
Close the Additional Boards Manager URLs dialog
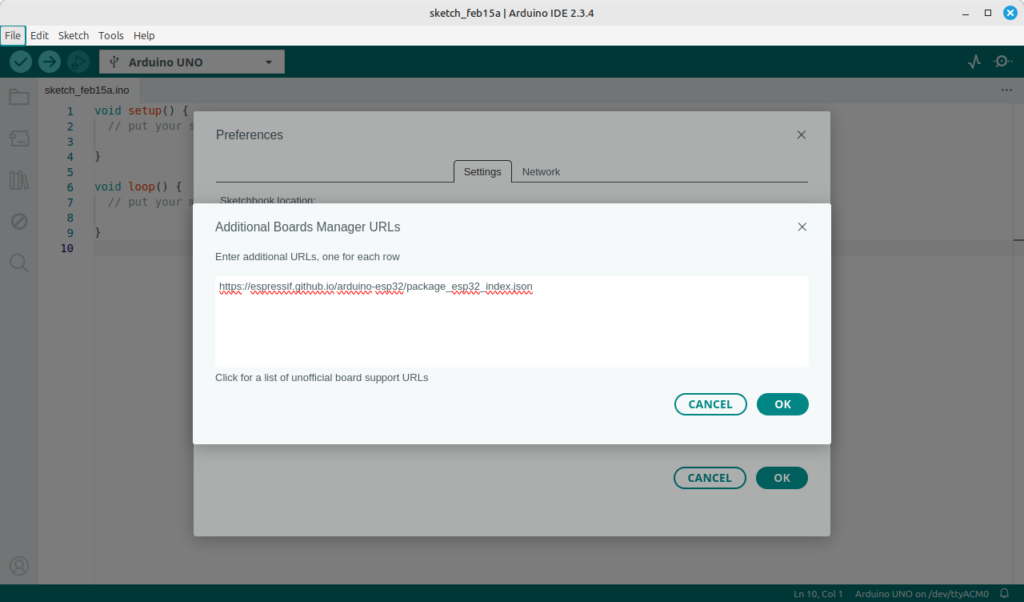coord(802,227)
